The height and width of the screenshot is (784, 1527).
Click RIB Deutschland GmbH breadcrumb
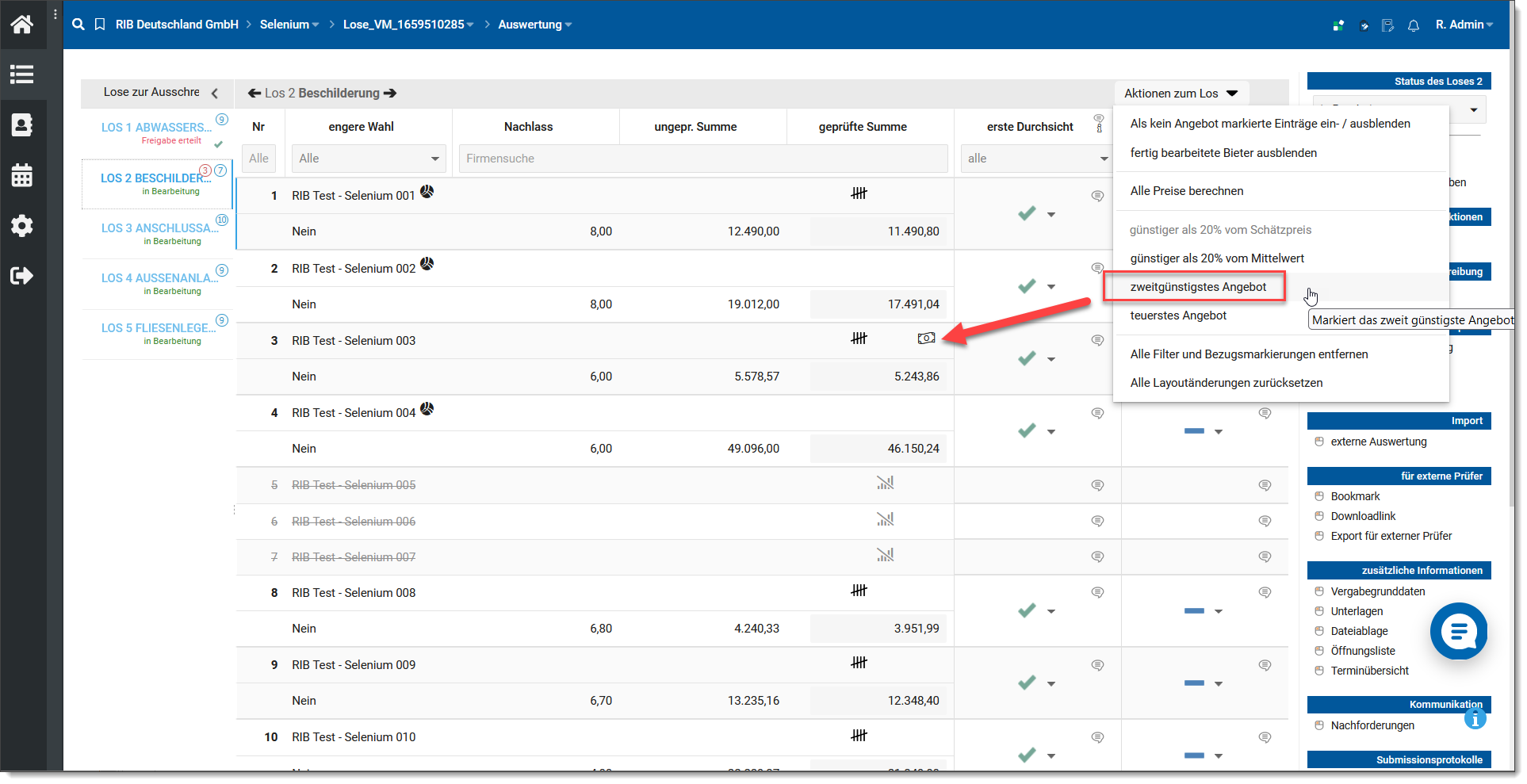click(177, 25)
